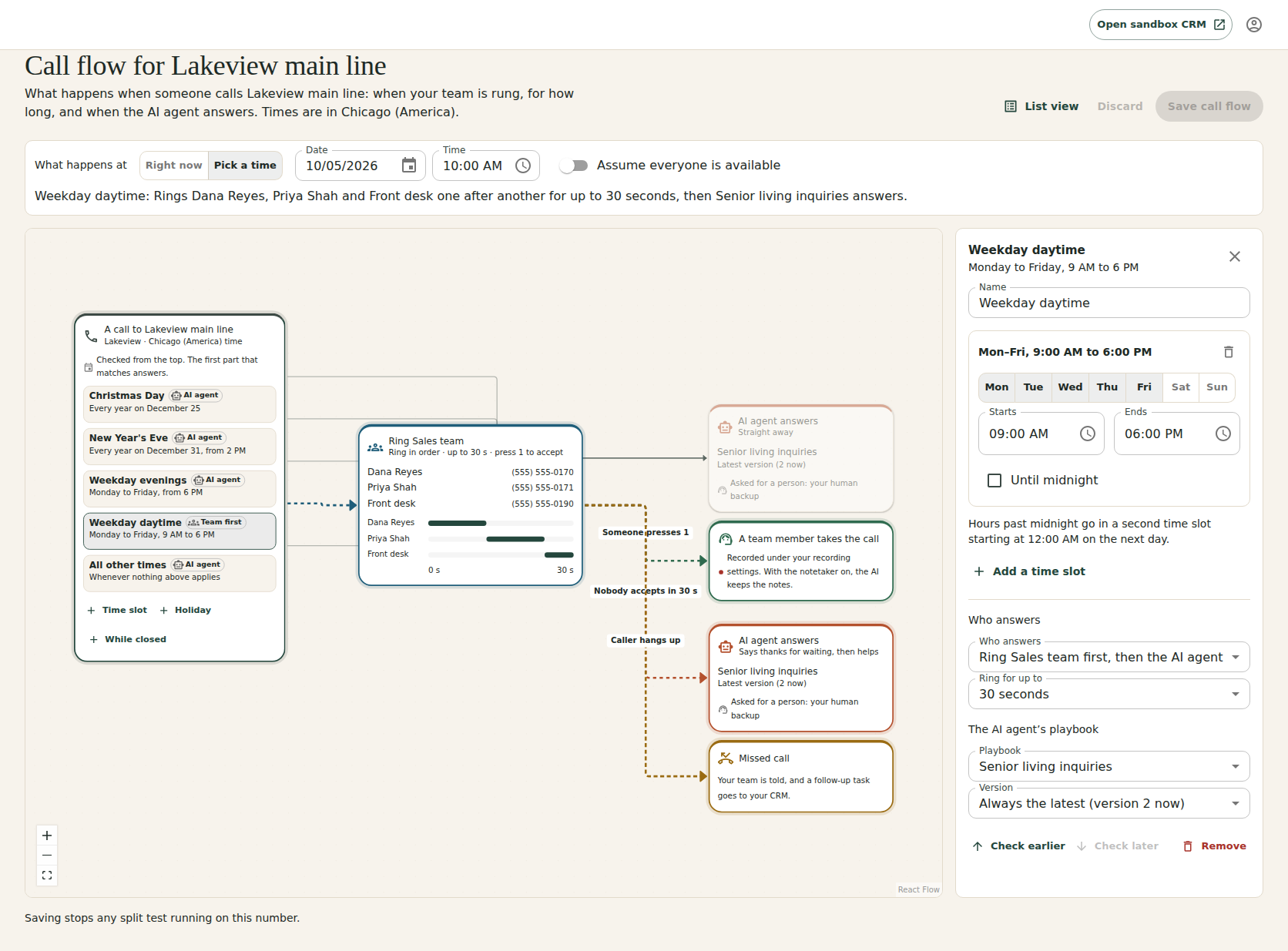Open the Ends time clock picker

tap(1223, 434)
